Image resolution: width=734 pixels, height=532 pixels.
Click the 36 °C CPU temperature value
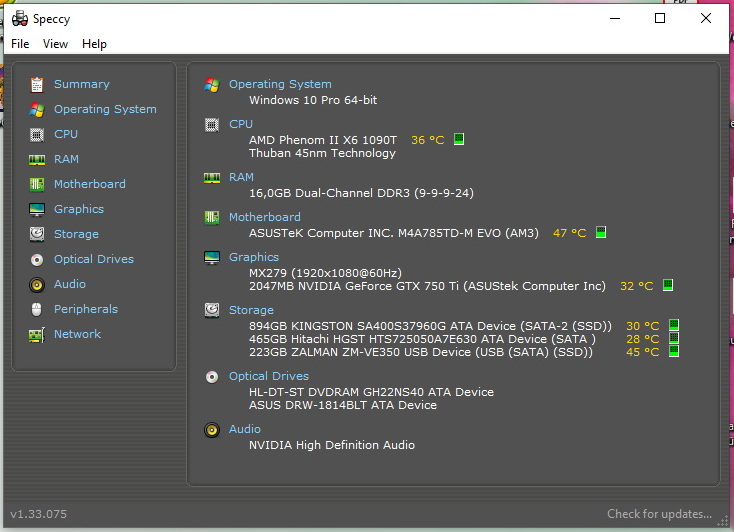tap(427, 140)
